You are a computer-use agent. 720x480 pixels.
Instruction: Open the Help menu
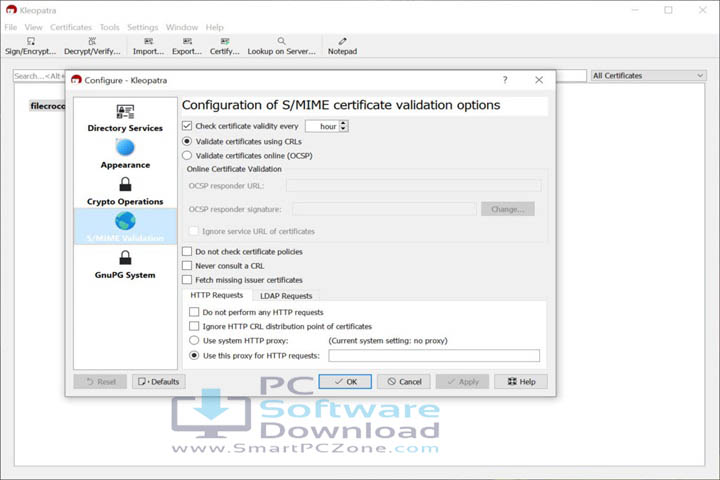point(214,27)
